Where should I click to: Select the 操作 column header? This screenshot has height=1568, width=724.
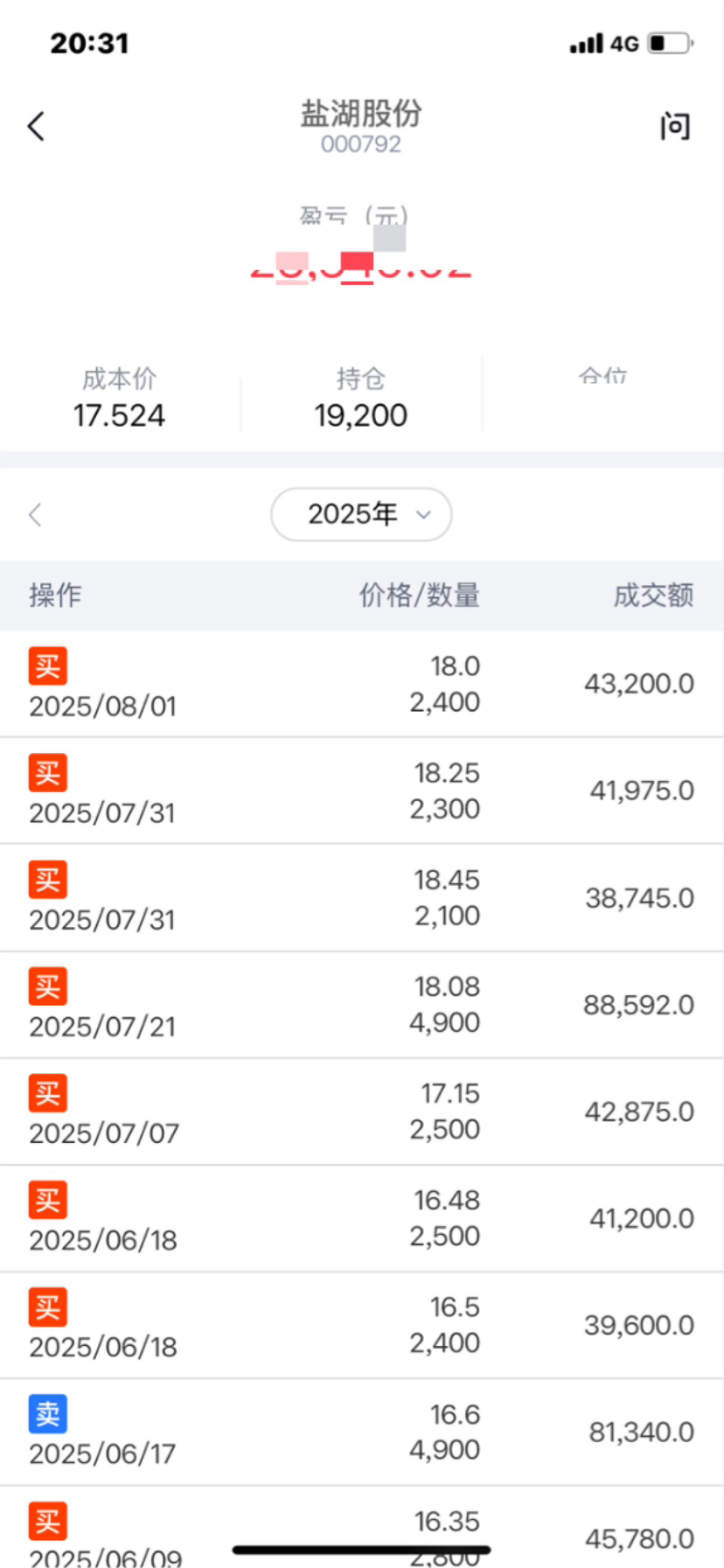(55, 595)
